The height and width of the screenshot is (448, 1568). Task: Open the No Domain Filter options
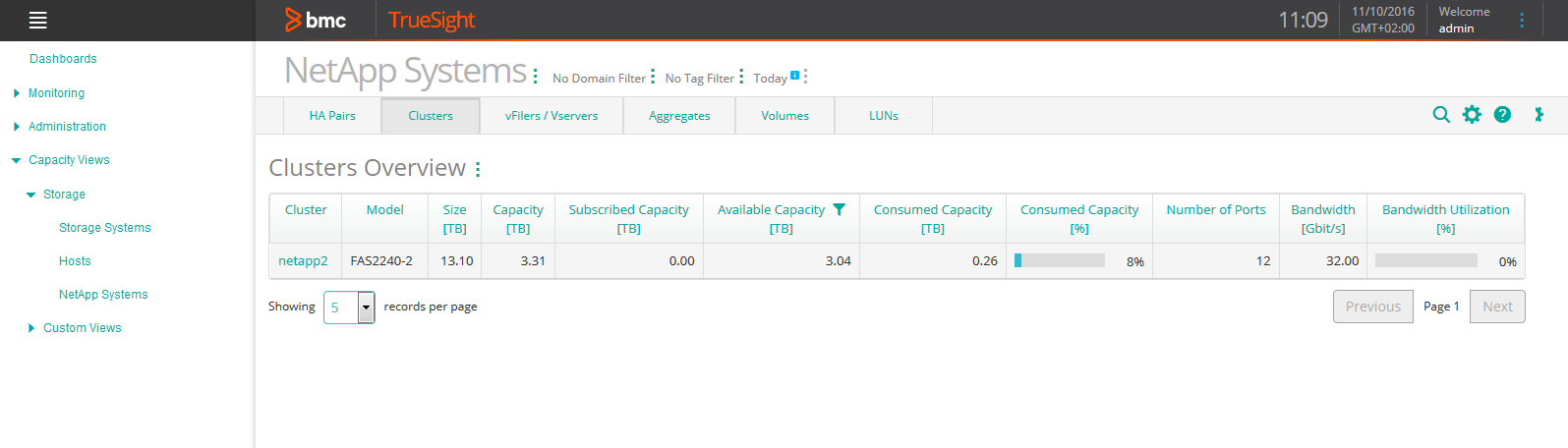click(653, 77)
